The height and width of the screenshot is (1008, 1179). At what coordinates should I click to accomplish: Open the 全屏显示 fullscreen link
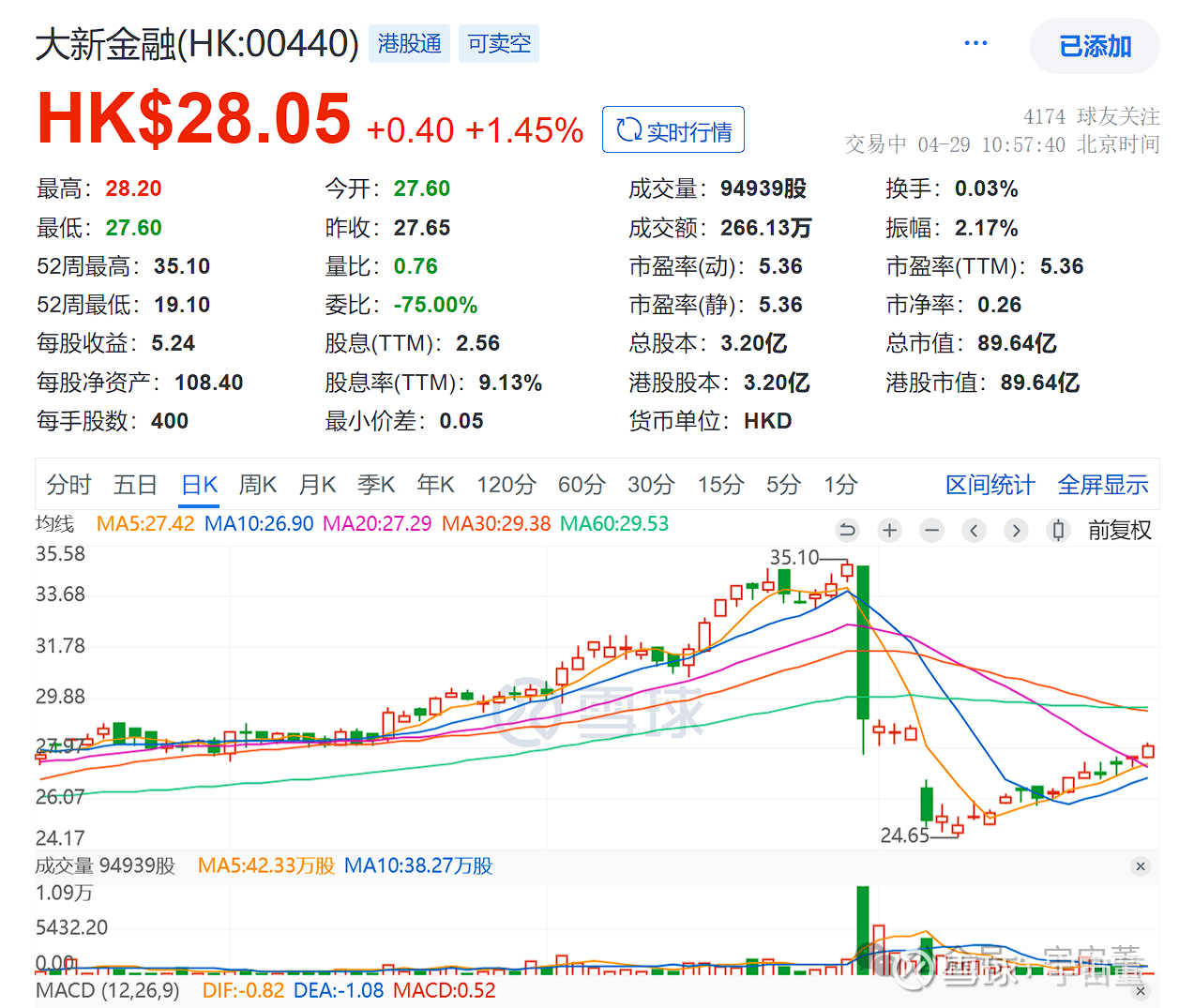point(1103,485)
